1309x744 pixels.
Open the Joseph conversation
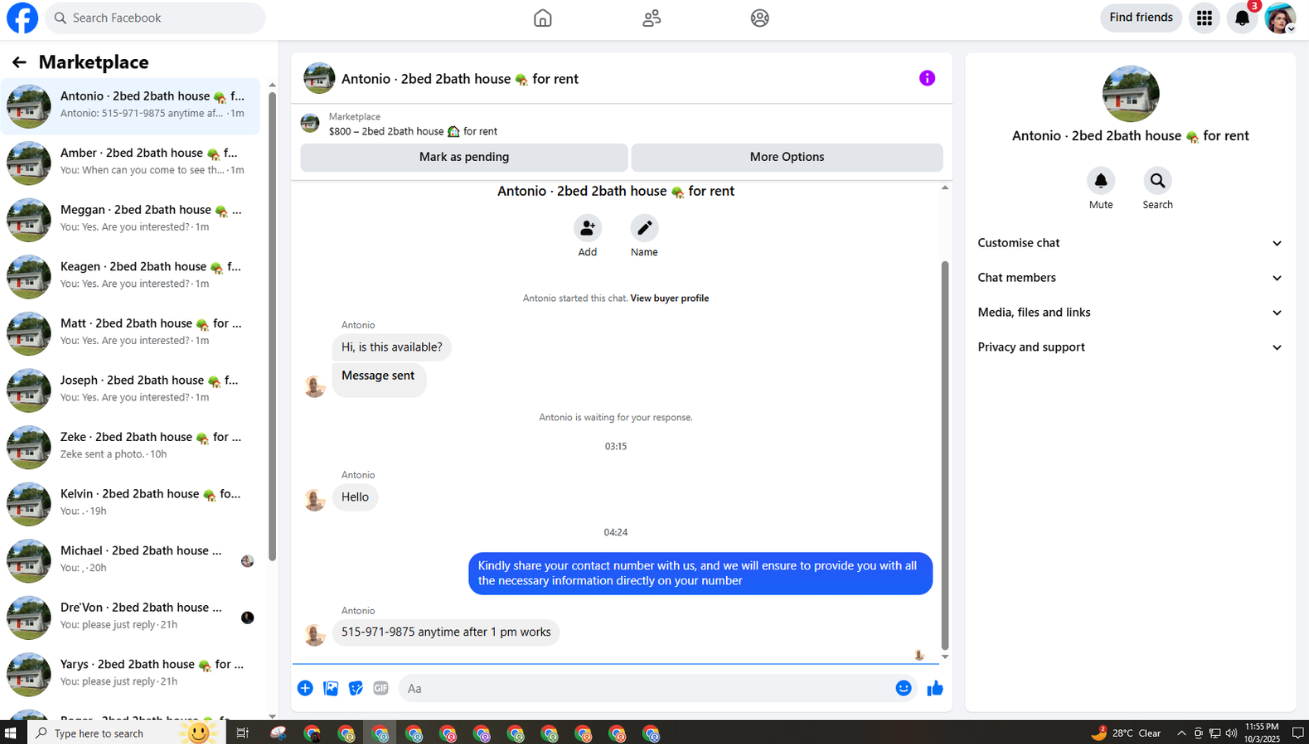pos(131,391)
